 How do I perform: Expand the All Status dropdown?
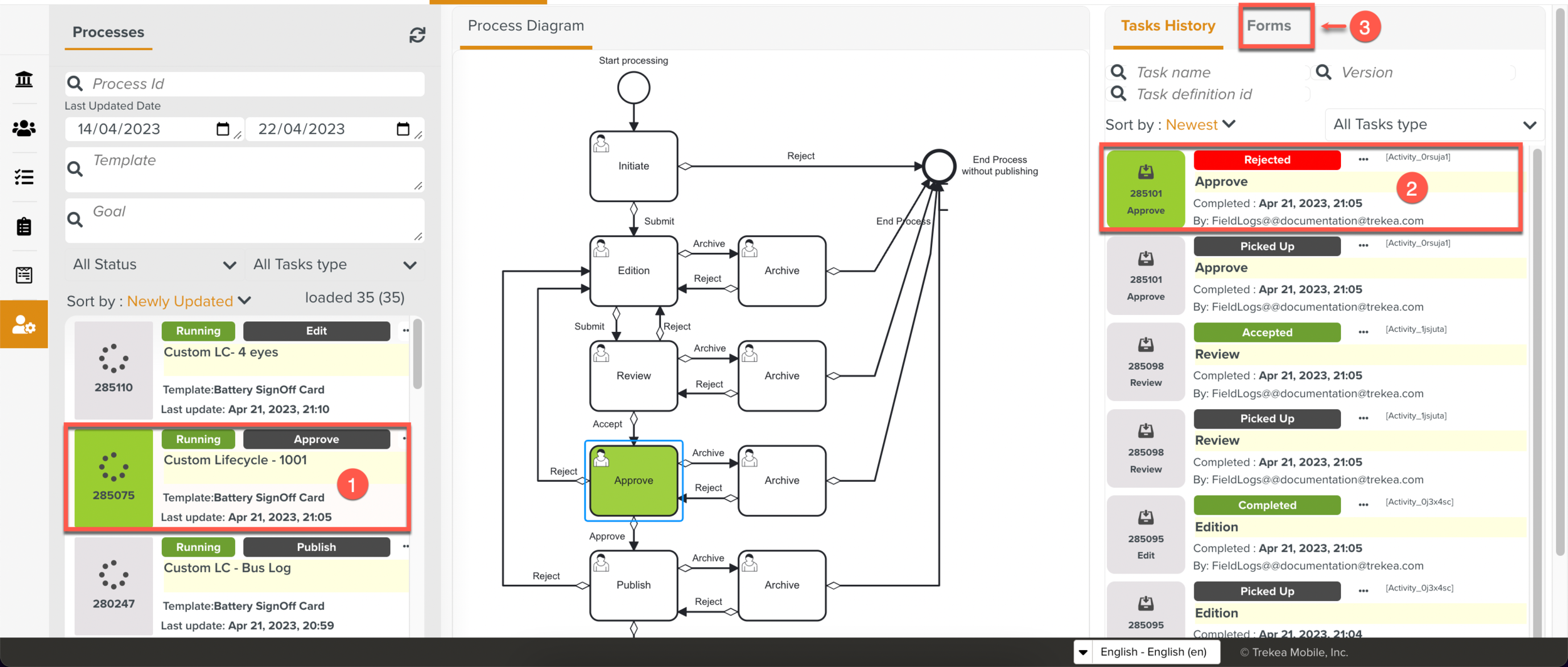pos(154,265)
